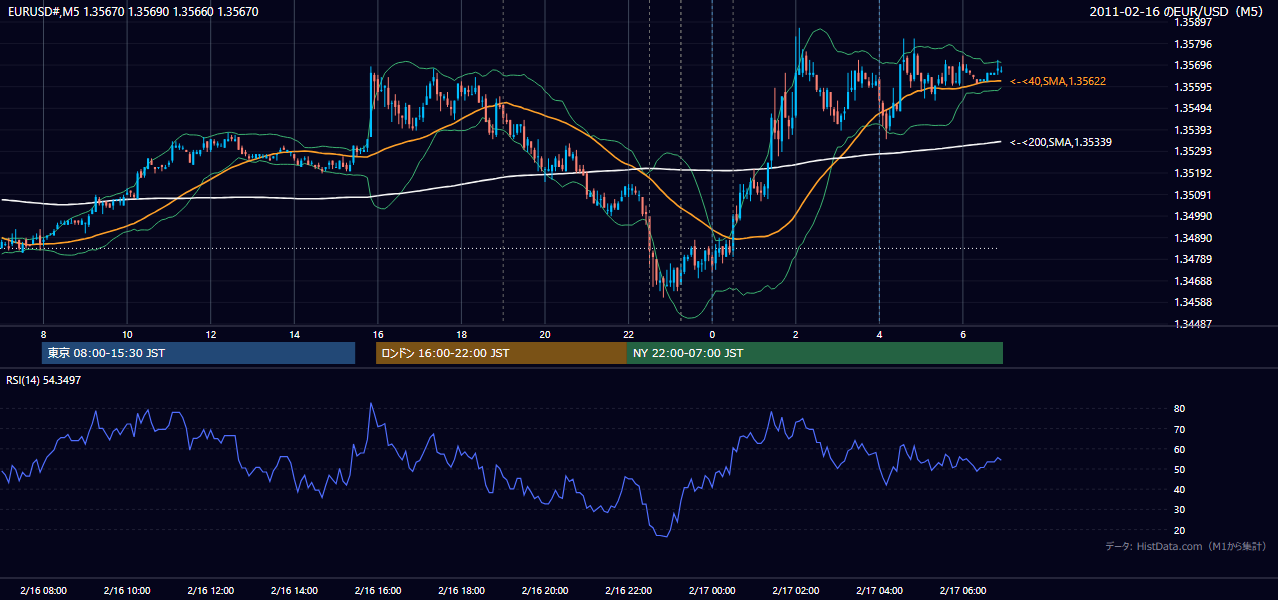Click the 2/17 00:00 time label
This screenshot has width=1278, height=600.
[x=712, y=590]
